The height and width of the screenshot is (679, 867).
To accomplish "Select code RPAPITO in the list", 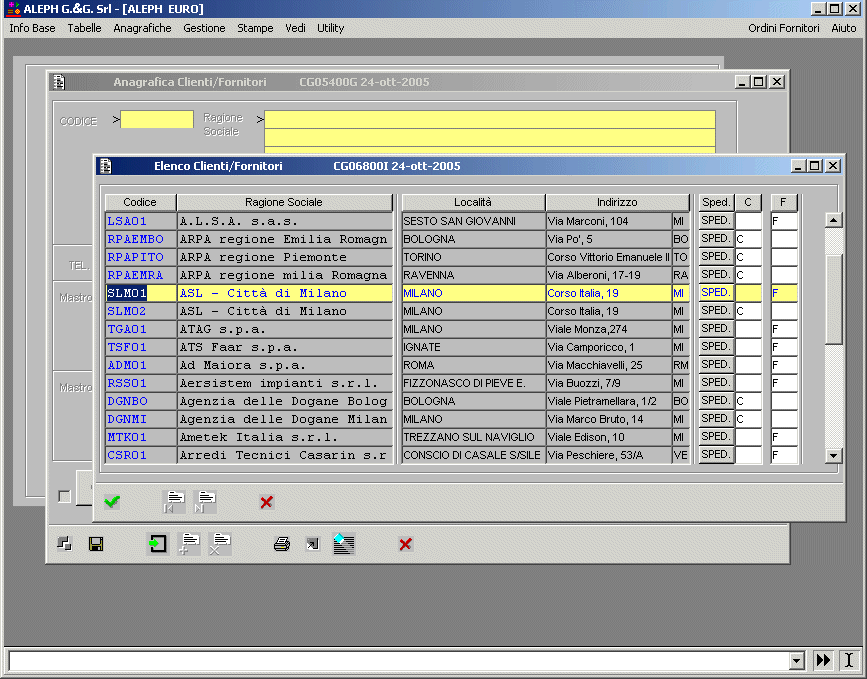I will [x=140, y=257].
